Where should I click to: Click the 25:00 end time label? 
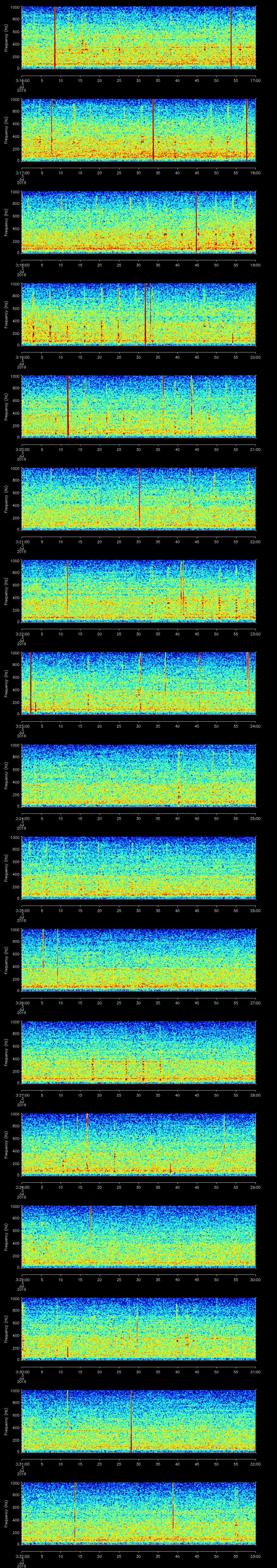click(255, 818)
